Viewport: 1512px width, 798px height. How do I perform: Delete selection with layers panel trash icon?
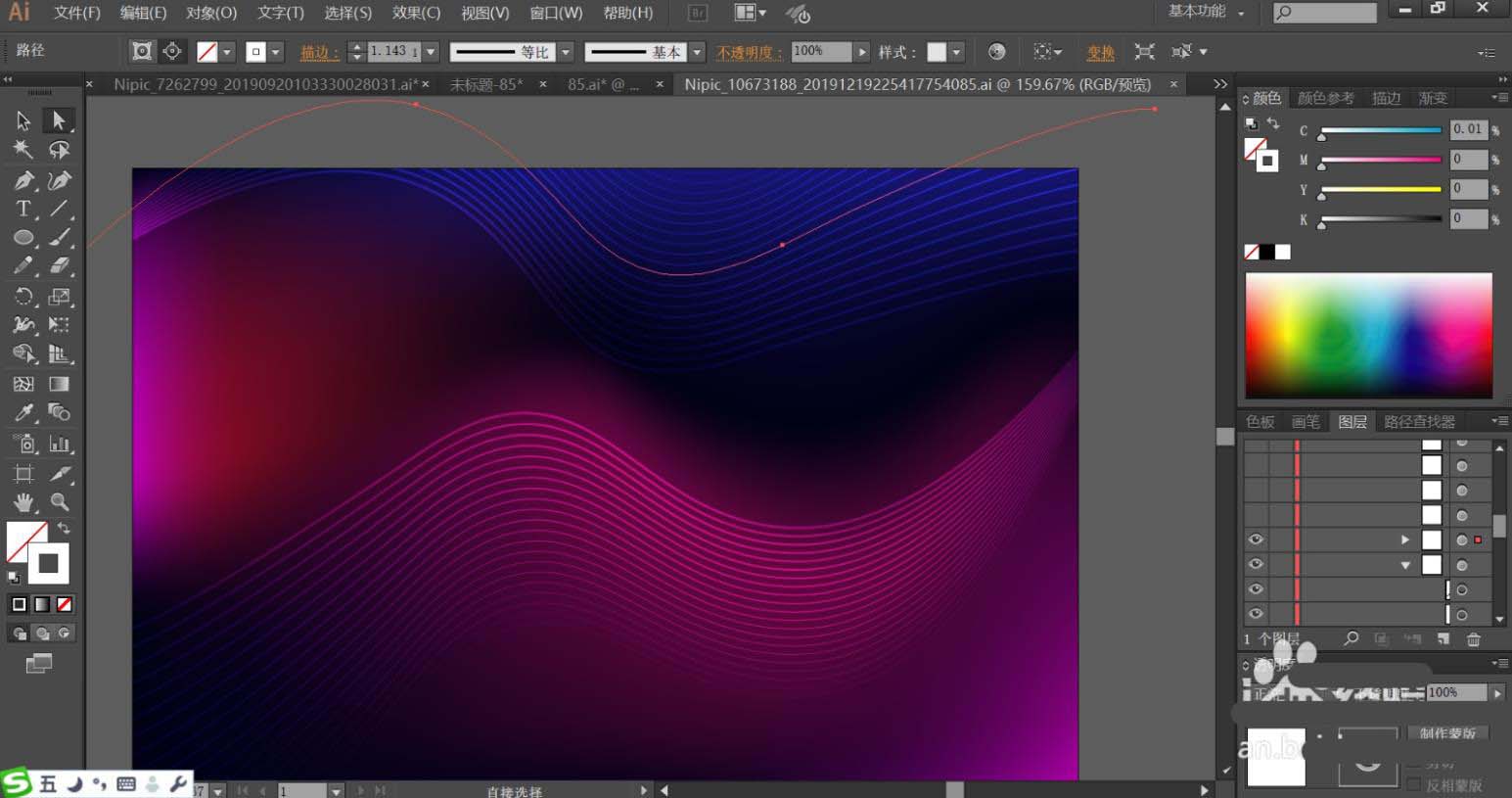coord(1473,639)
